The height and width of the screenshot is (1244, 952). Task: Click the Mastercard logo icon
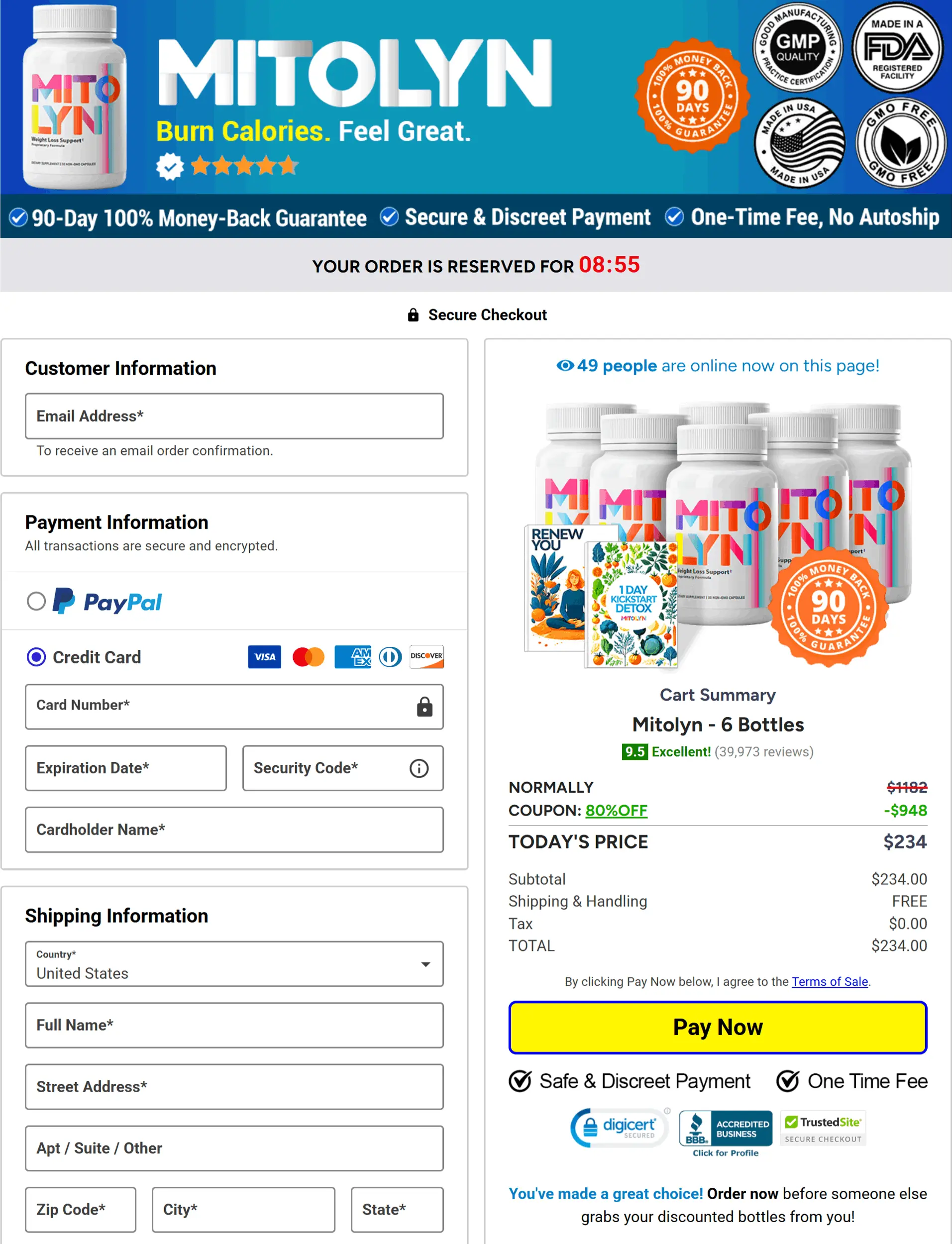[x=308, y=656]
